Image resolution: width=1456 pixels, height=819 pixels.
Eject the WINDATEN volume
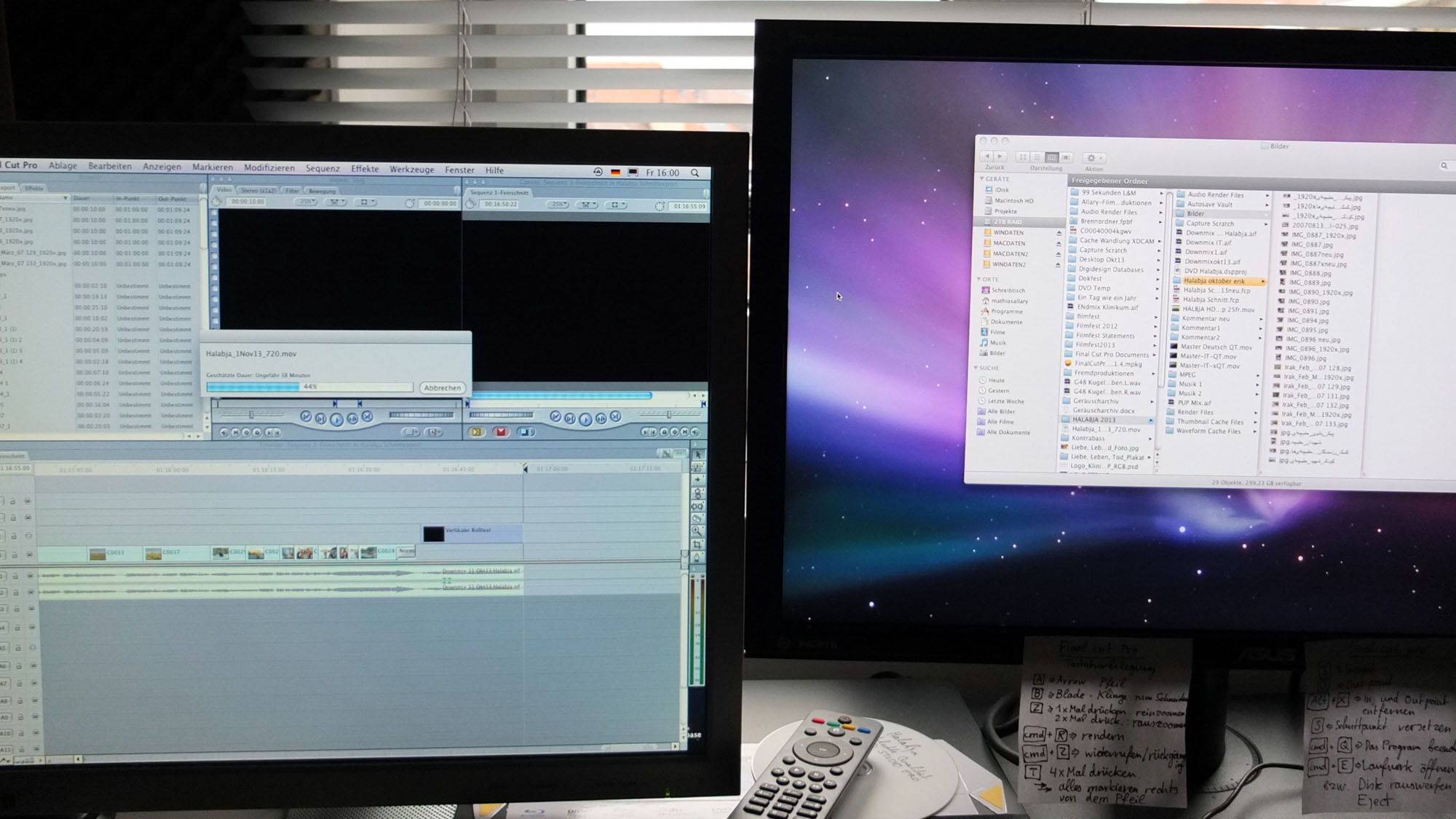coord(1059,233)
